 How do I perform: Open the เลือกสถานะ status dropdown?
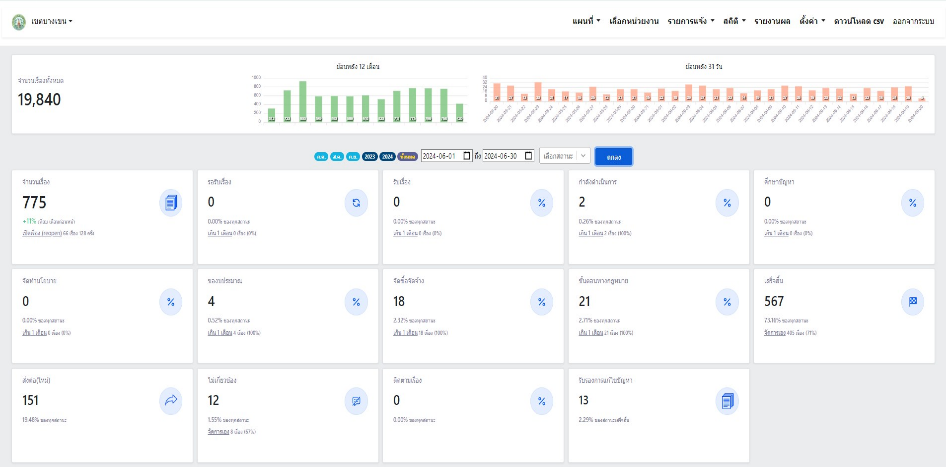click(x=564, y=156)
